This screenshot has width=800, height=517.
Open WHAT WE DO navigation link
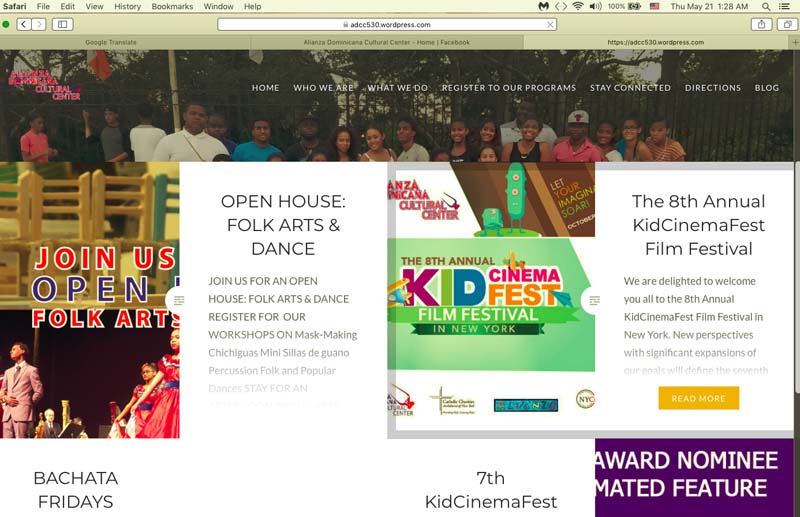pos(398,88)
